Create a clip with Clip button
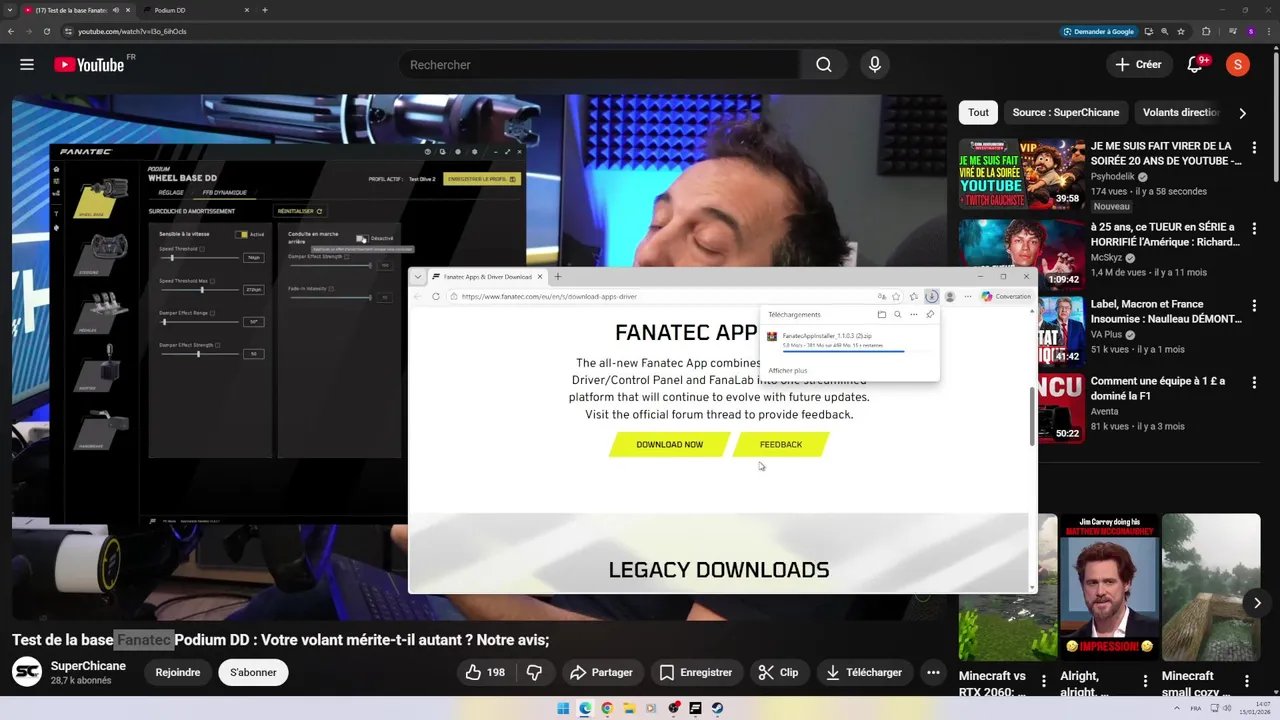 [x=778, y=672]
